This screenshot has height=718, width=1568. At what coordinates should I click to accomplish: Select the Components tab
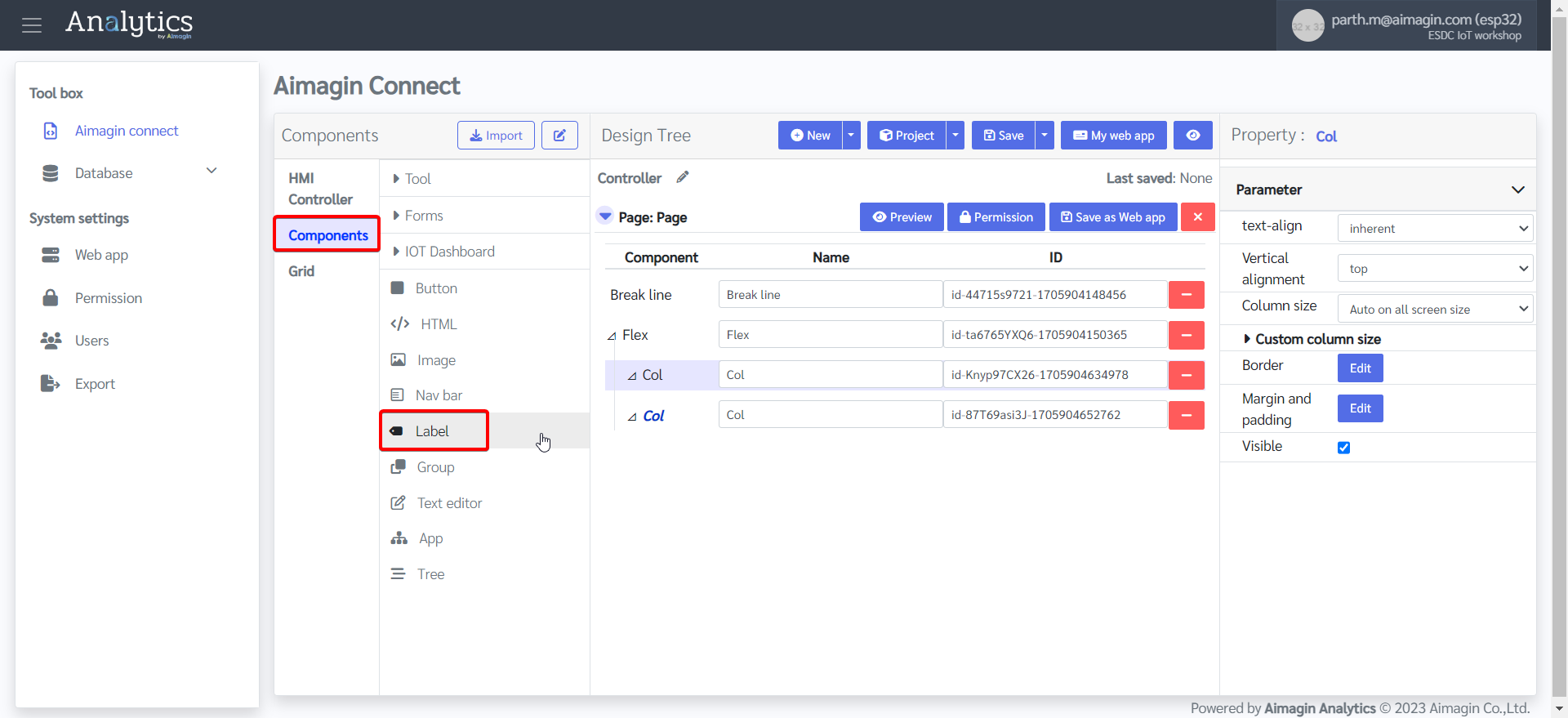(x=327, y=235)
